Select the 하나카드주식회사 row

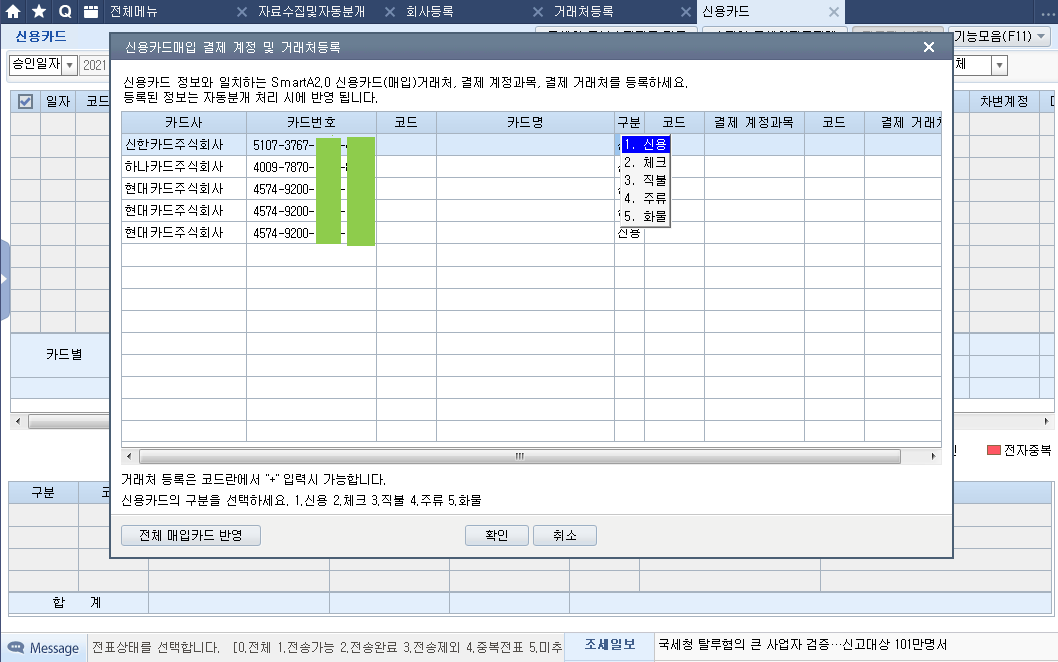531,167
